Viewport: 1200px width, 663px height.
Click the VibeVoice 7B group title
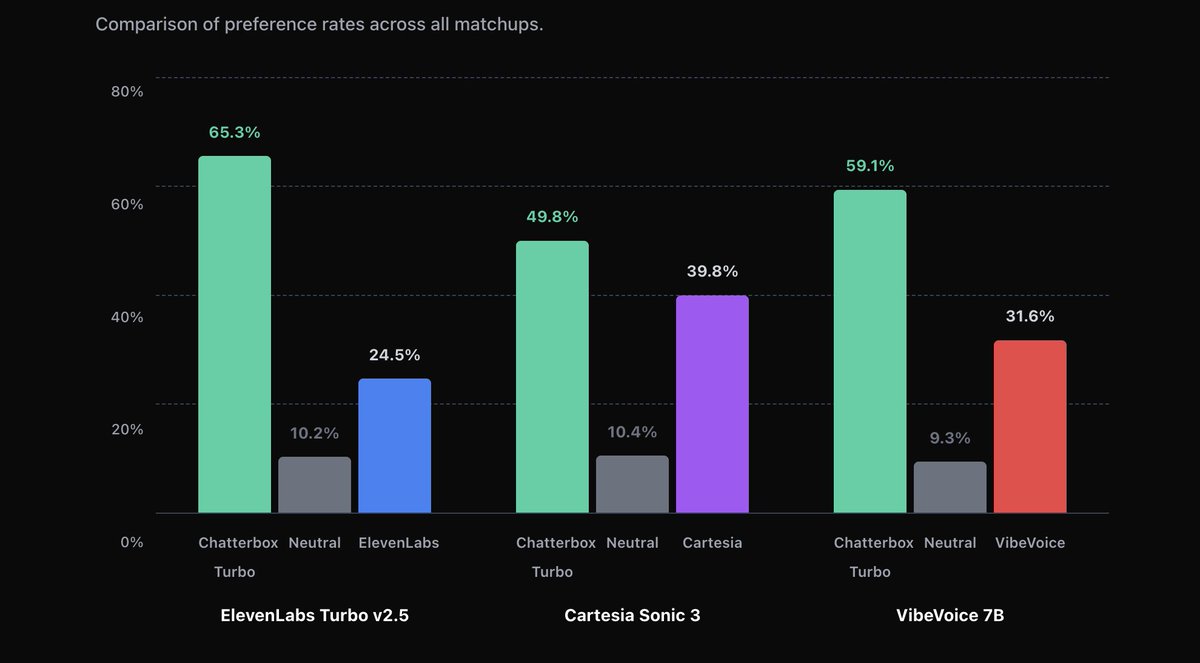click(950, 616)
